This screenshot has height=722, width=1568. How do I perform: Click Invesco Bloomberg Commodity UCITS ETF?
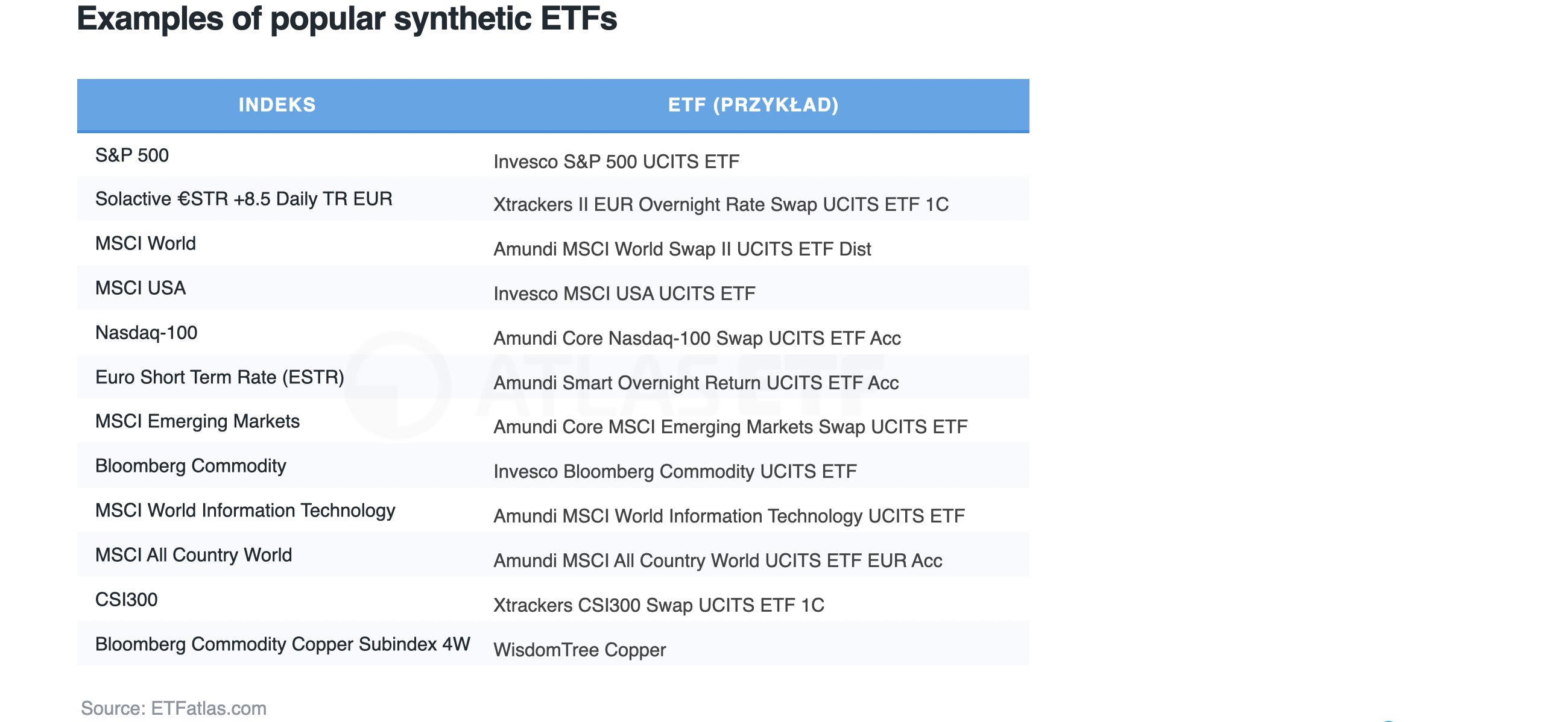click(x=674, y=471)
